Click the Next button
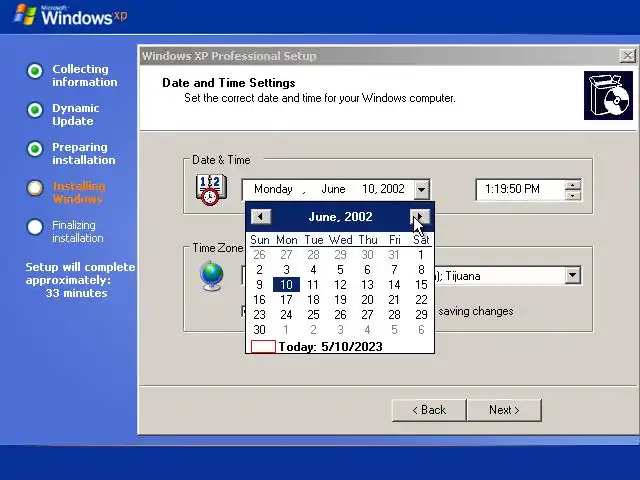Screen dimensions: 640x480 pyautogui.click(x=504, y=410)
